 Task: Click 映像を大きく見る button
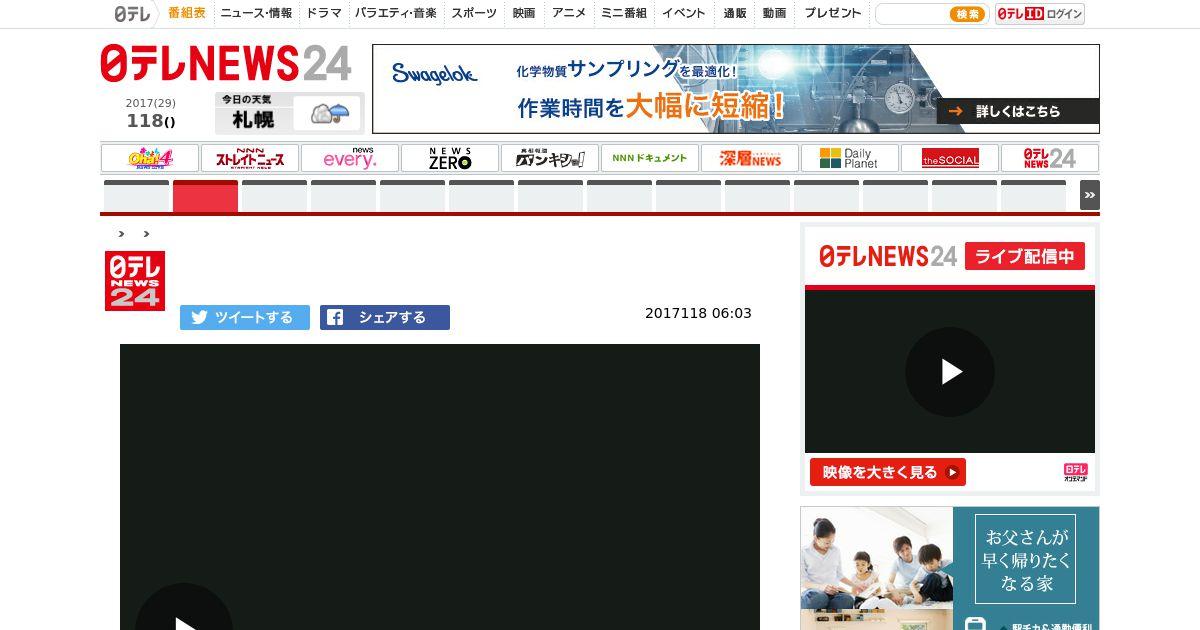888,472
